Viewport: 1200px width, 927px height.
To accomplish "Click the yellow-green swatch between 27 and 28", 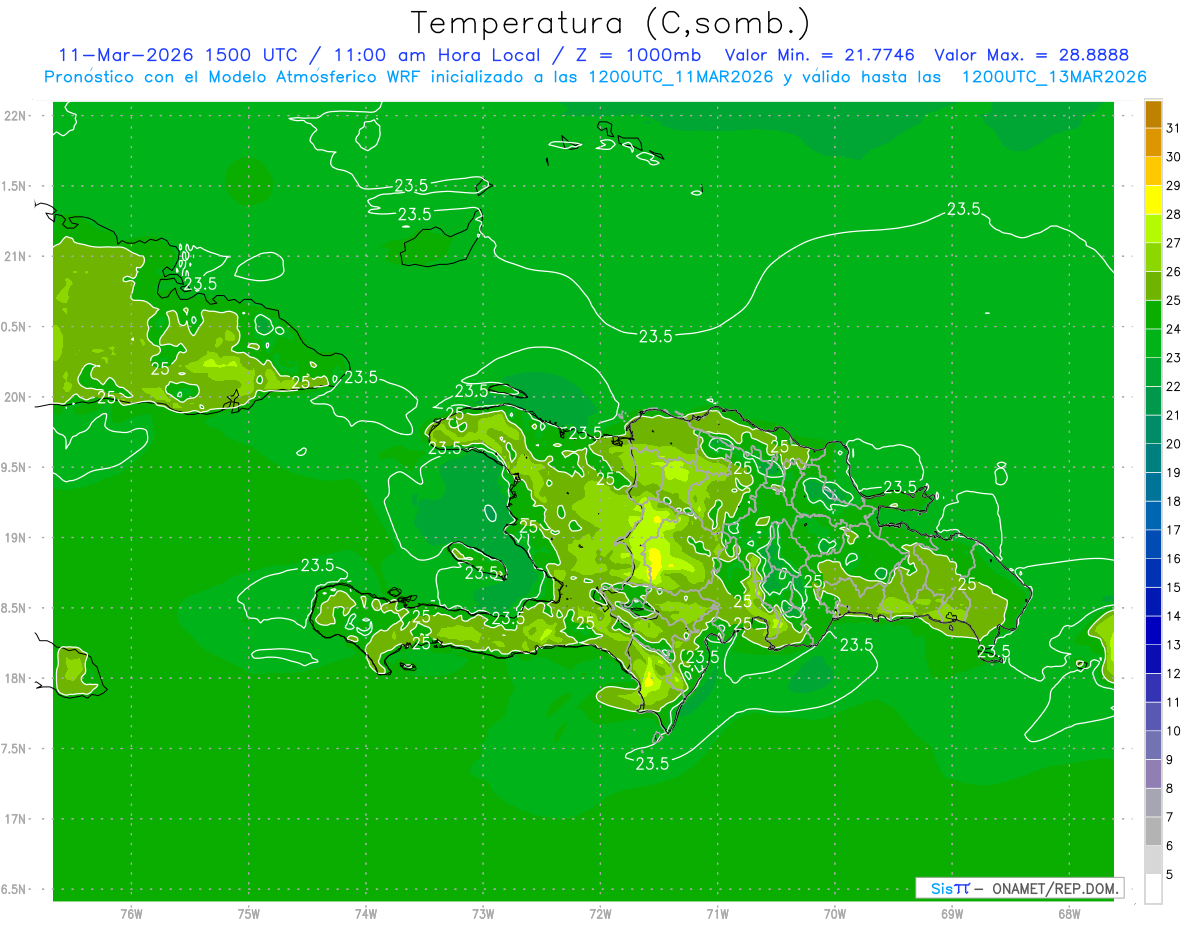I will (1153, 229).
